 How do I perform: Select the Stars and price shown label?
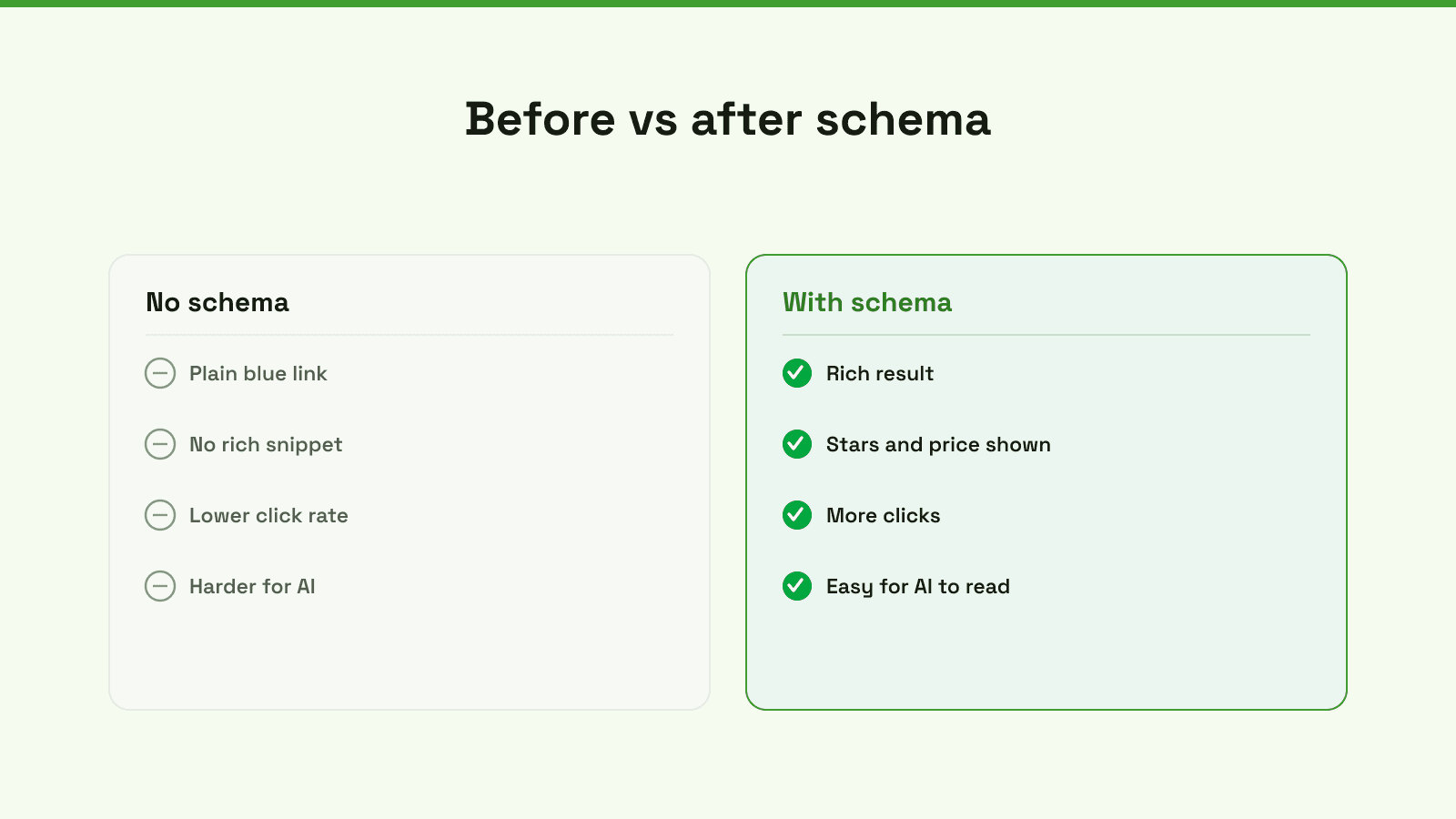click(938, 444)
